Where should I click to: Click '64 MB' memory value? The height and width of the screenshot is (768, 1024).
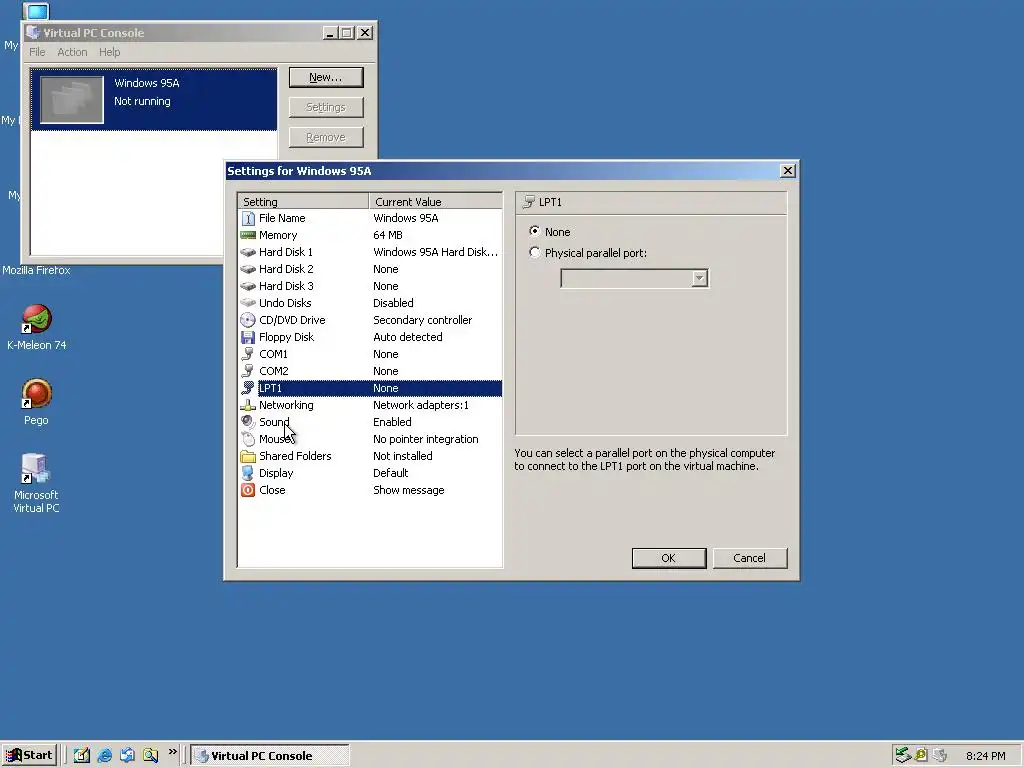click(388, 235)
